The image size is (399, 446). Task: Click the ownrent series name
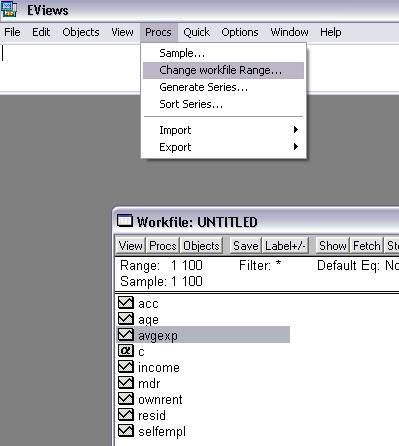click(x=160, y=399)
